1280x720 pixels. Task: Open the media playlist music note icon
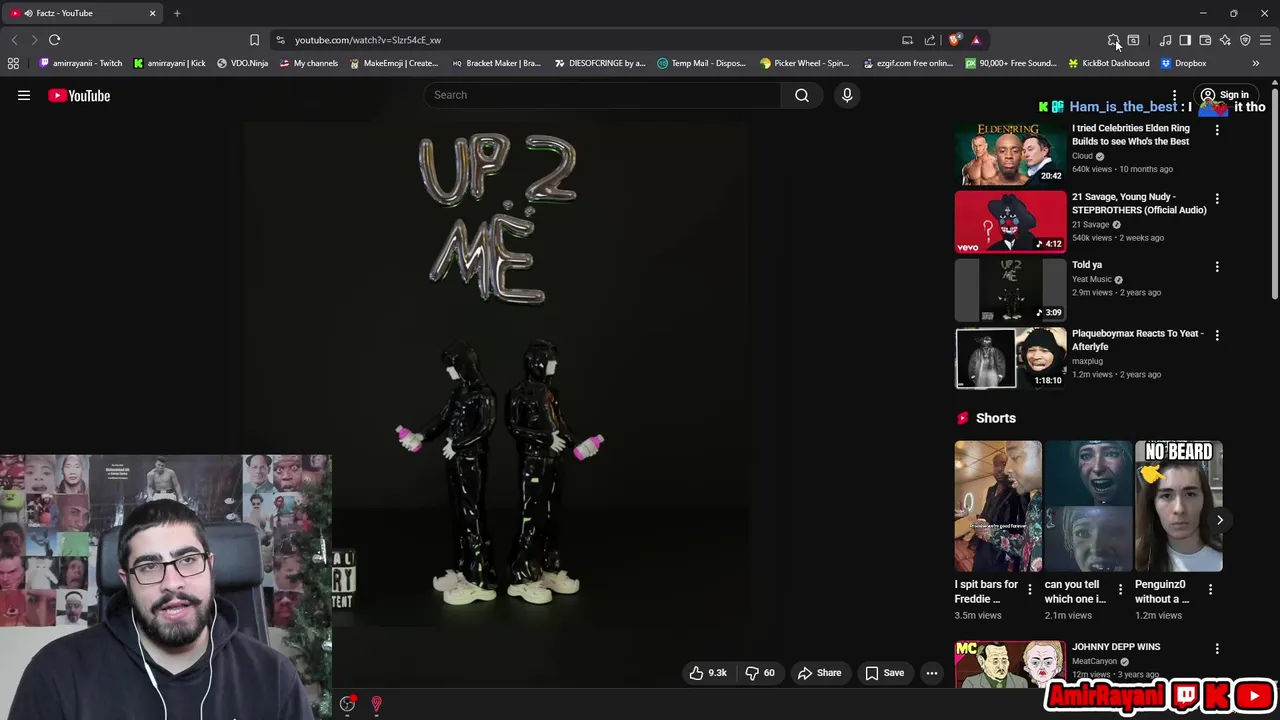[1165, 40]
